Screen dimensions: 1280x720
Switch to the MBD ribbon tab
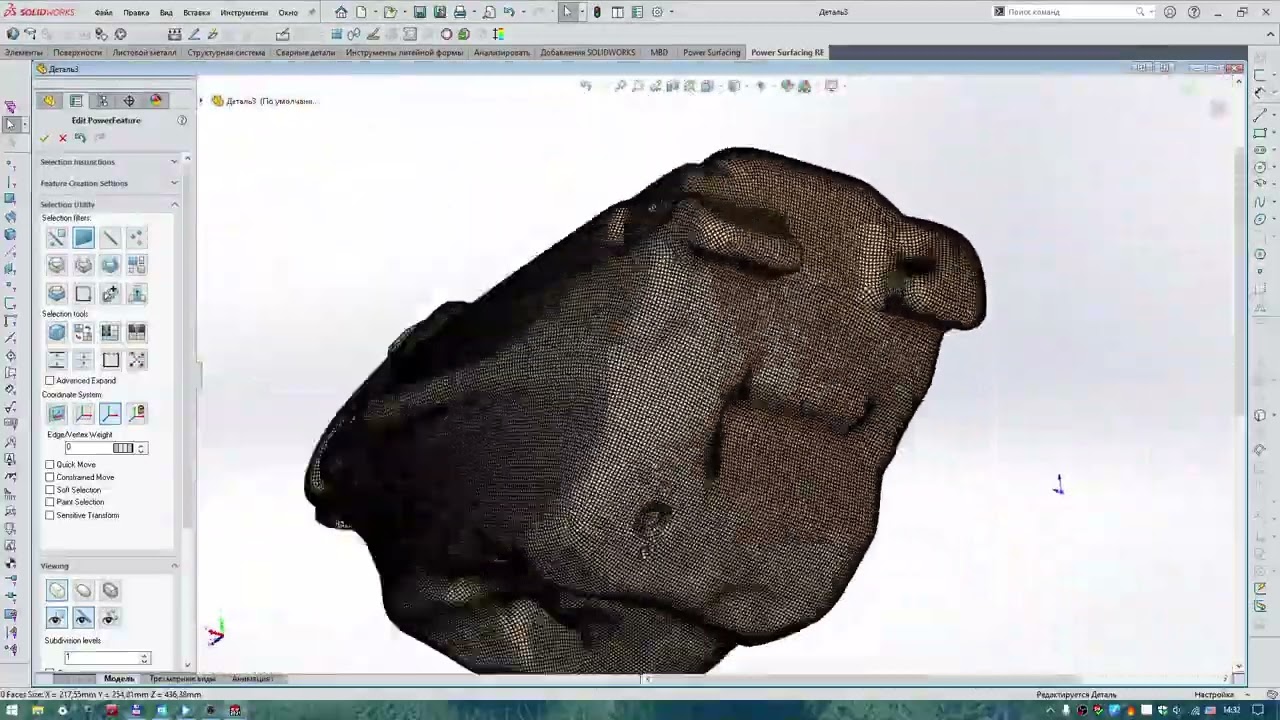click(x=659, y=52)
